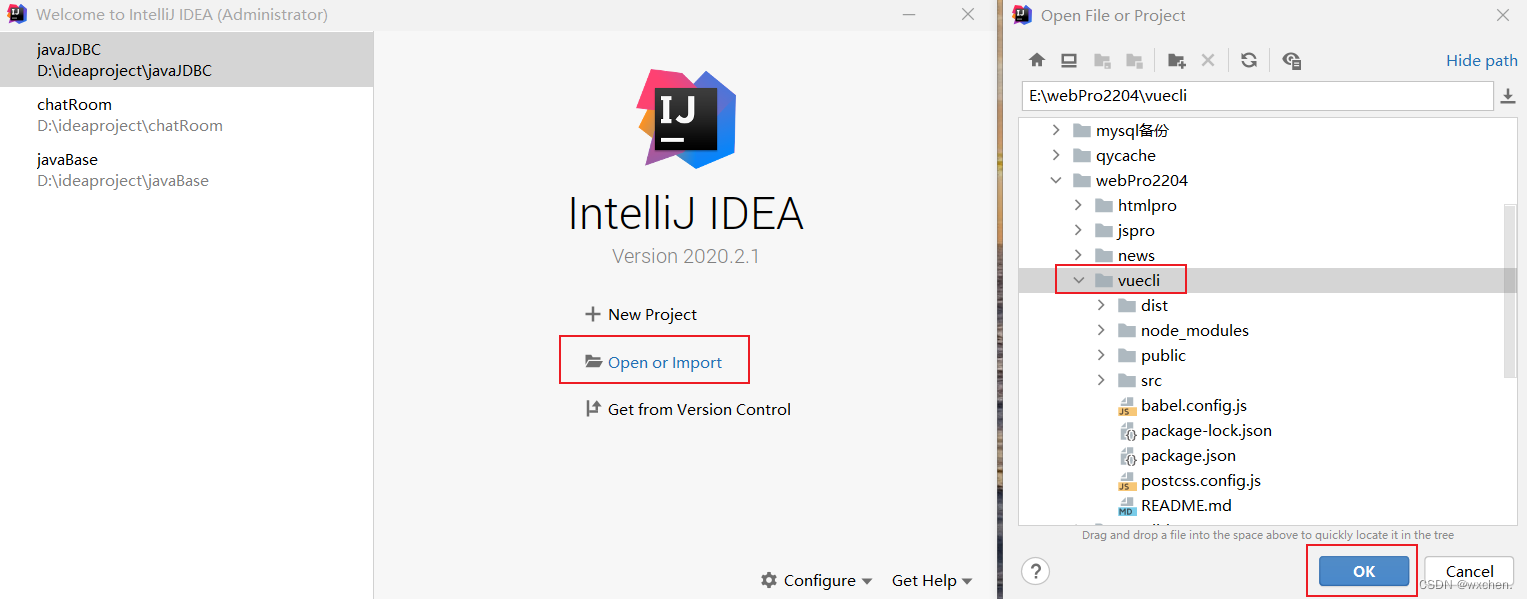Expand the news folder

(1078, 255)
